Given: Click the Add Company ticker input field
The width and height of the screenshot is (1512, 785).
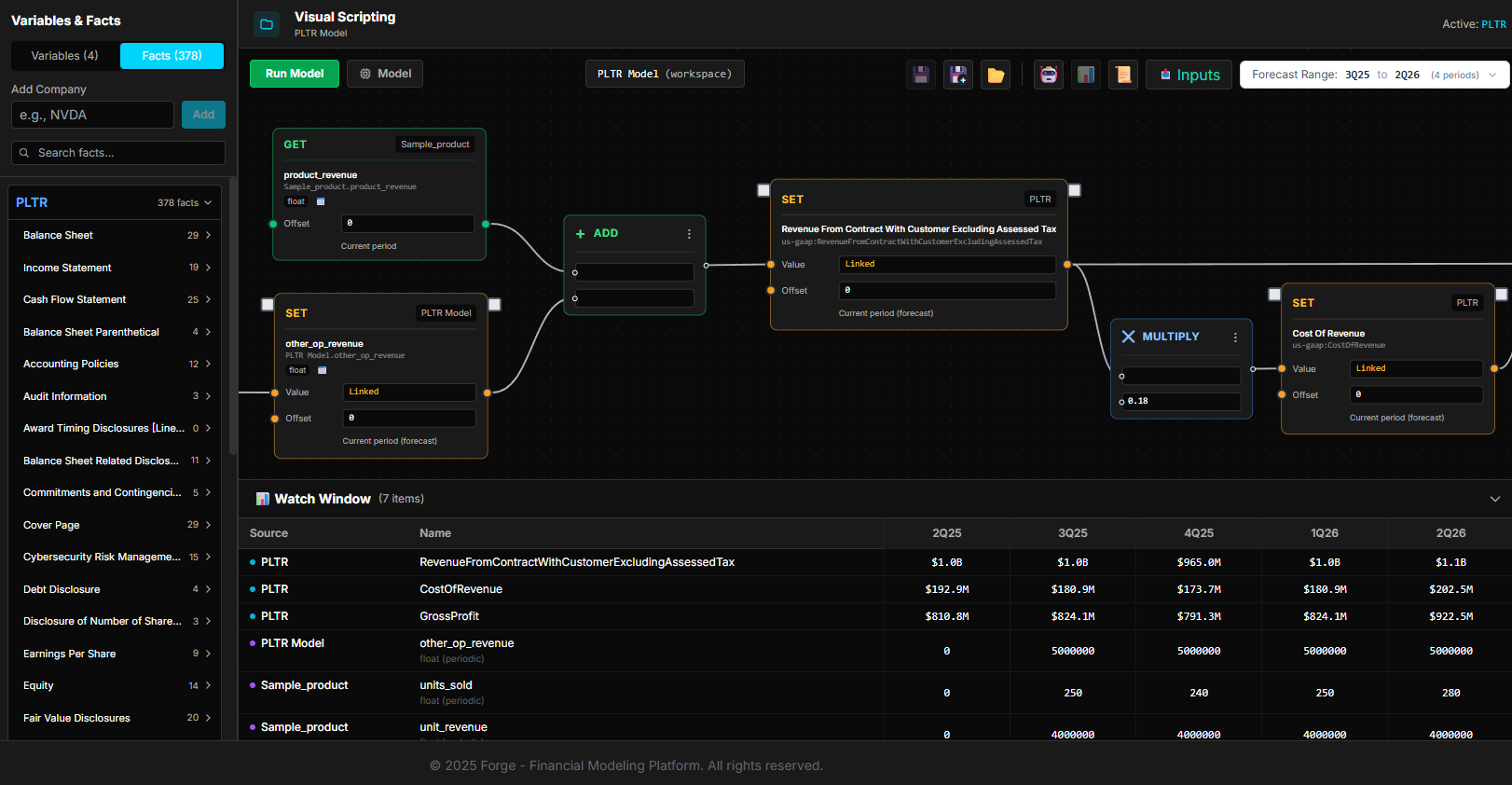Looking at the screenshot, I should (x=92, y=115).
